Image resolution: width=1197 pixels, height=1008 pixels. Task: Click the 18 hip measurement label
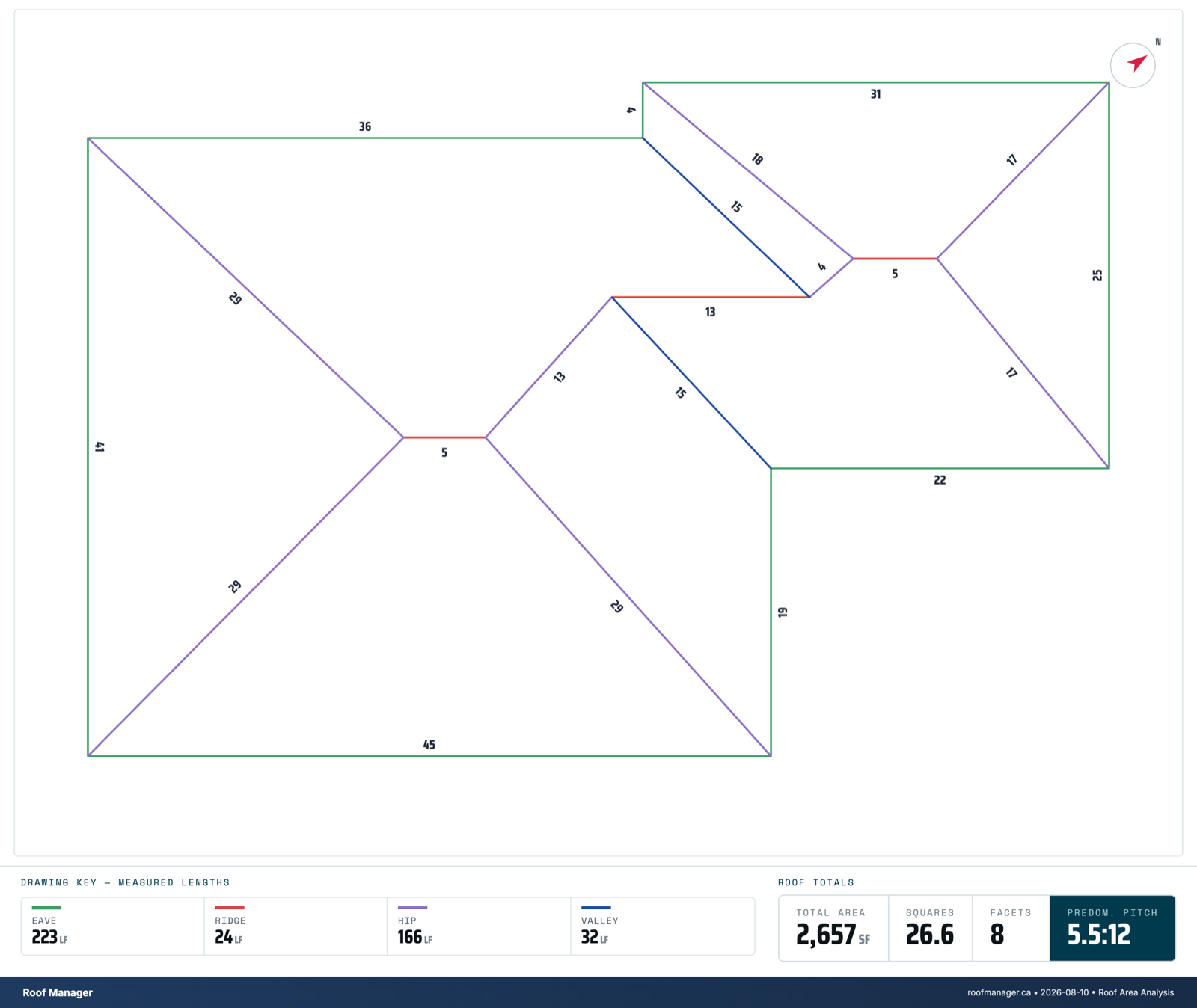757,159
